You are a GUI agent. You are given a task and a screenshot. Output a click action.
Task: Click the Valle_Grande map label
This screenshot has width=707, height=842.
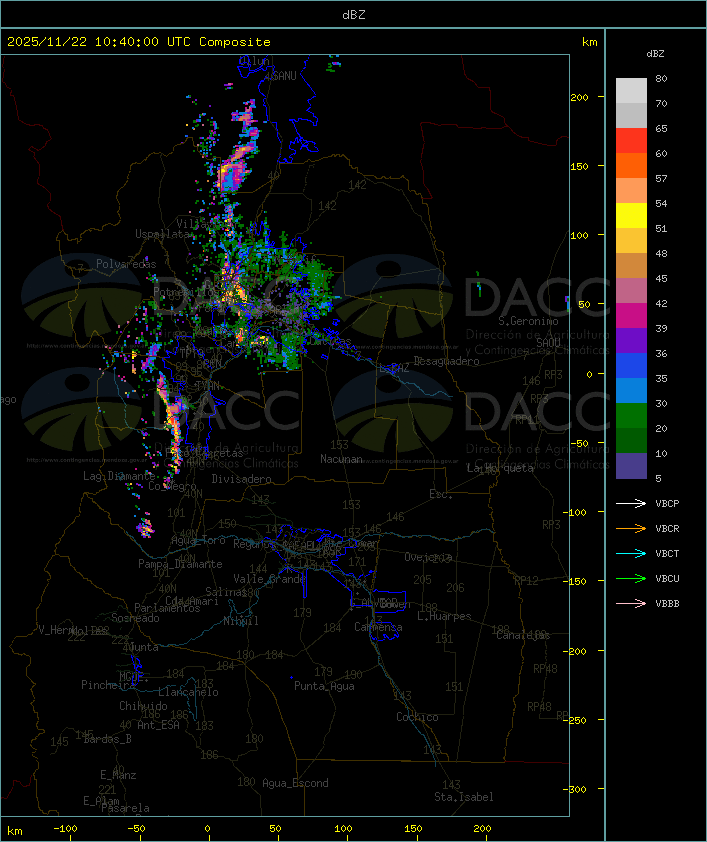[269, 579]
